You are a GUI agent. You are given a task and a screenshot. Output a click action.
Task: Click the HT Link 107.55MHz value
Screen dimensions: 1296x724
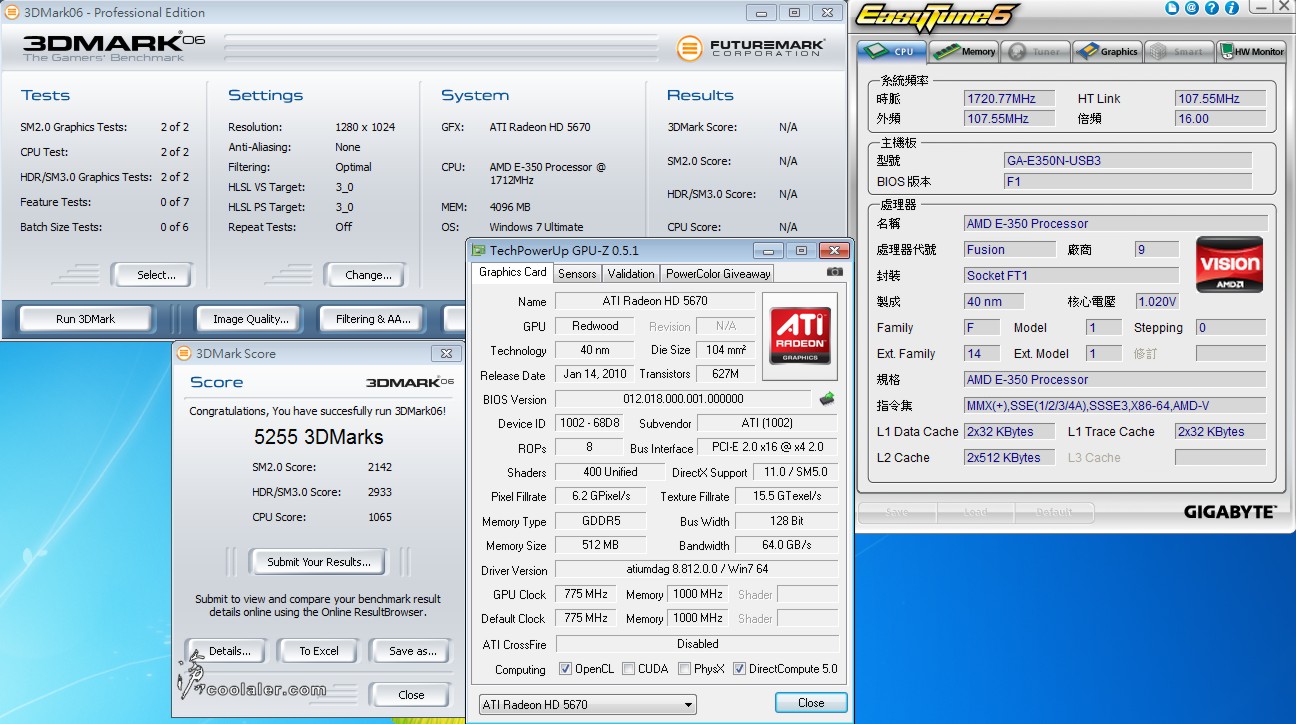(x=1220, y=99)
